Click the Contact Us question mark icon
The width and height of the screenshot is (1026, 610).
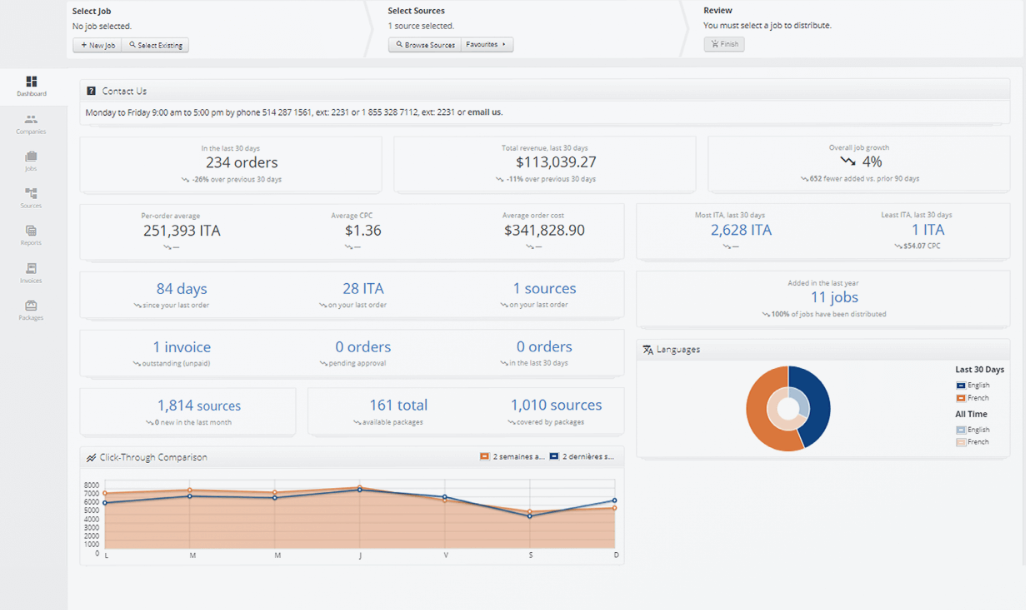click(x=91, y=91)
